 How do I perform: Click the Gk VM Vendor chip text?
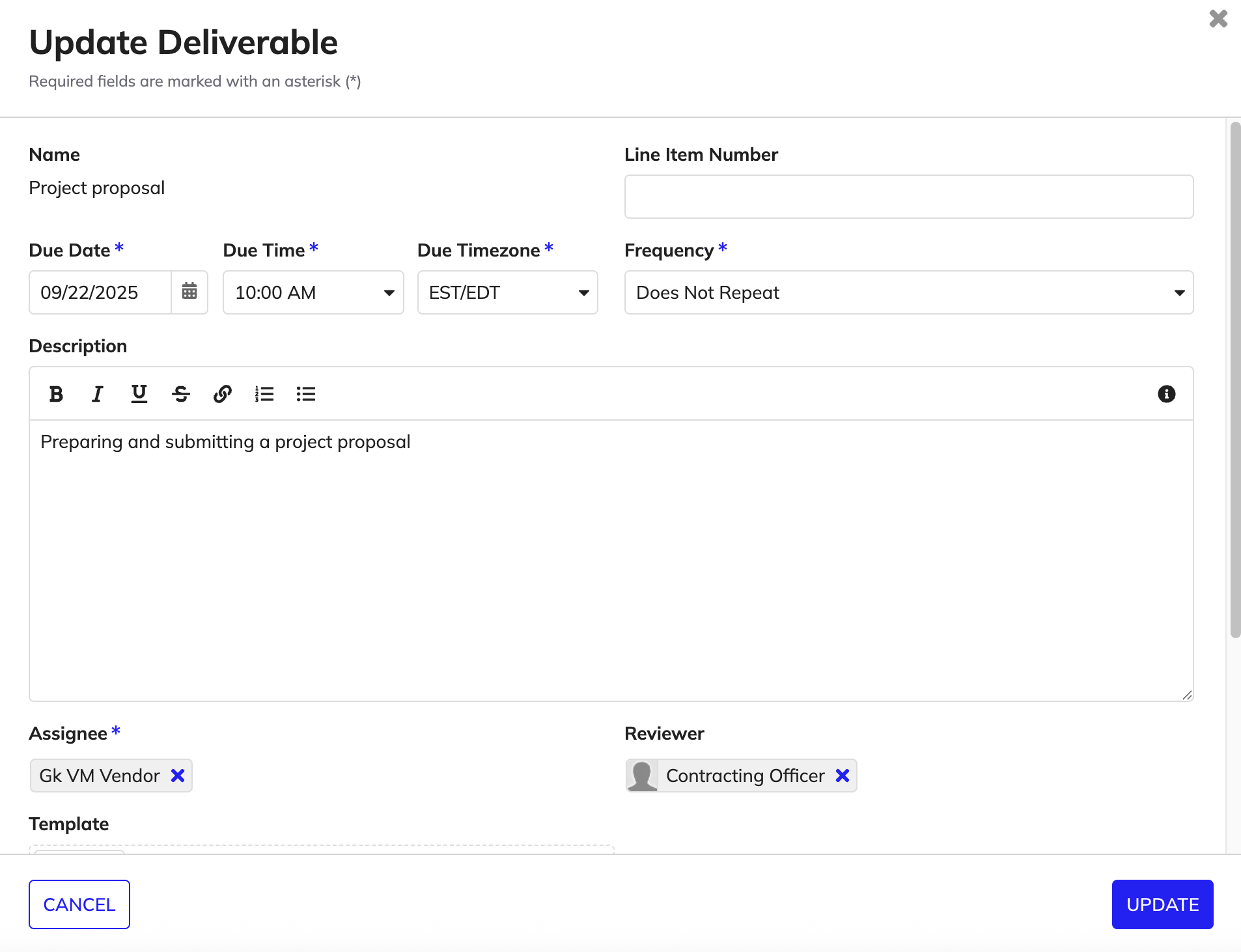coord(100,776)
